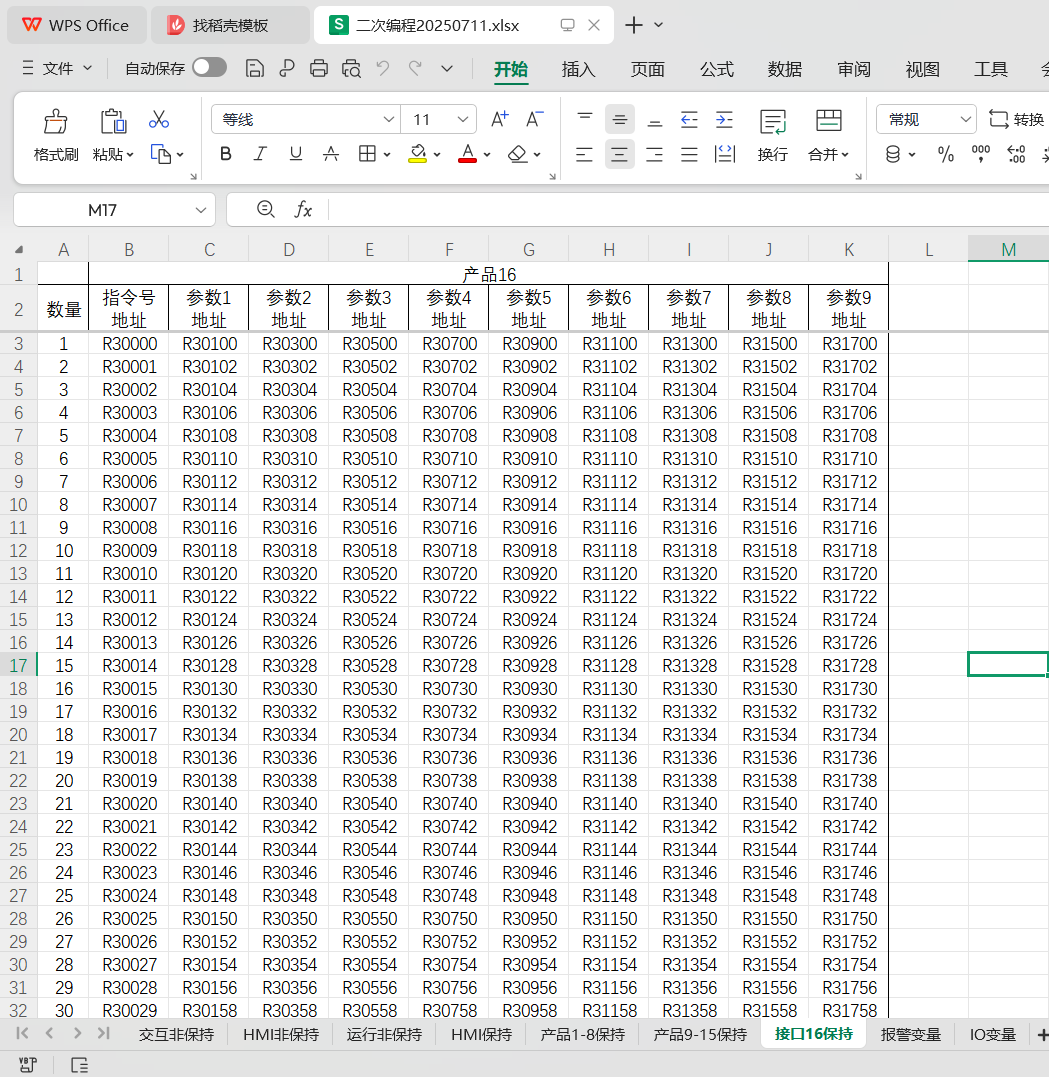Click the Save icon in quick toolbar
This screenshot has height=1077, width=1049.
coord(255,68)
